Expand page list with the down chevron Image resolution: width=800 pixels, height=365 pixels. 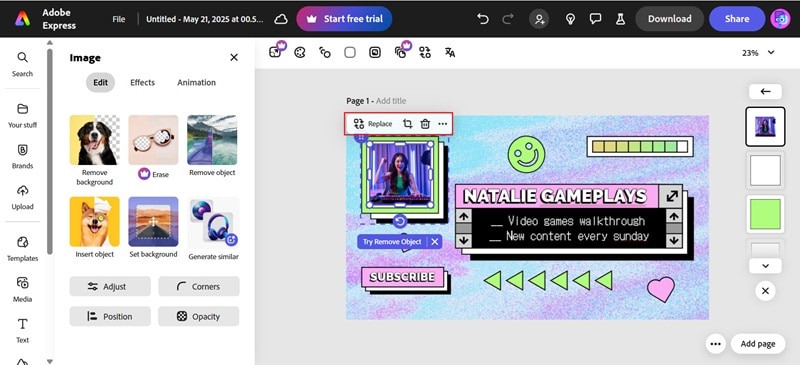(x=765, y=266)
